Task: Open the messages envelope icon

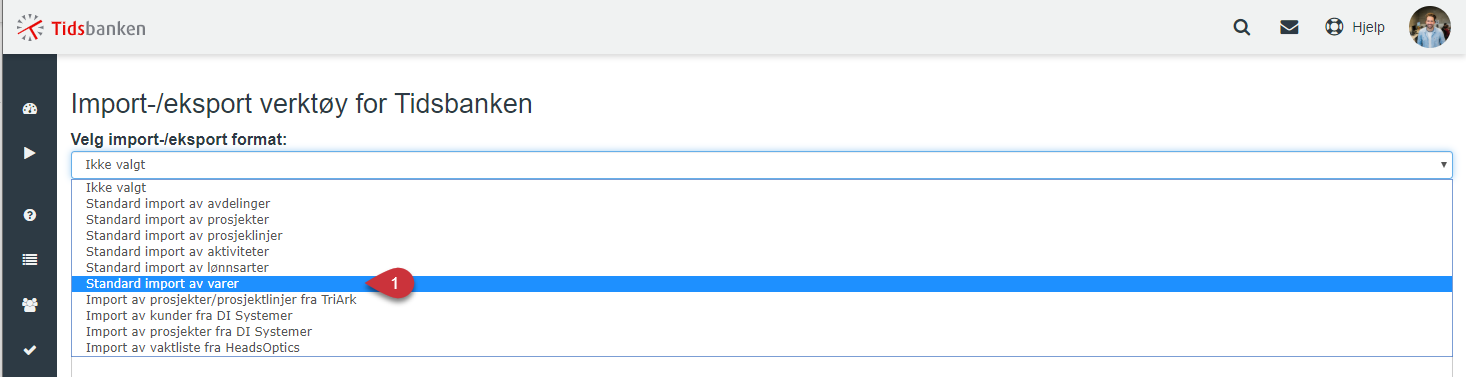Action: tap(1289, 28)
